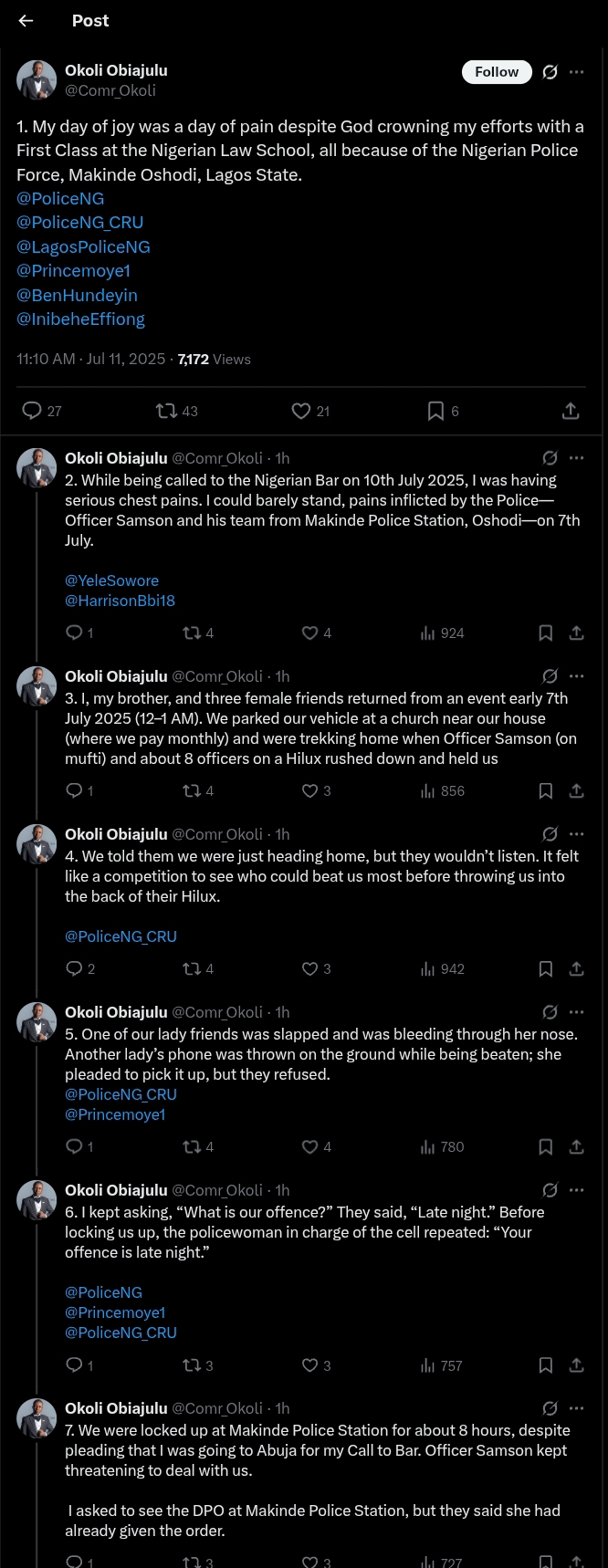The image size is (608, 1568).
Task: Click the back arrow beside Post
Action: [x=26, y=21]
